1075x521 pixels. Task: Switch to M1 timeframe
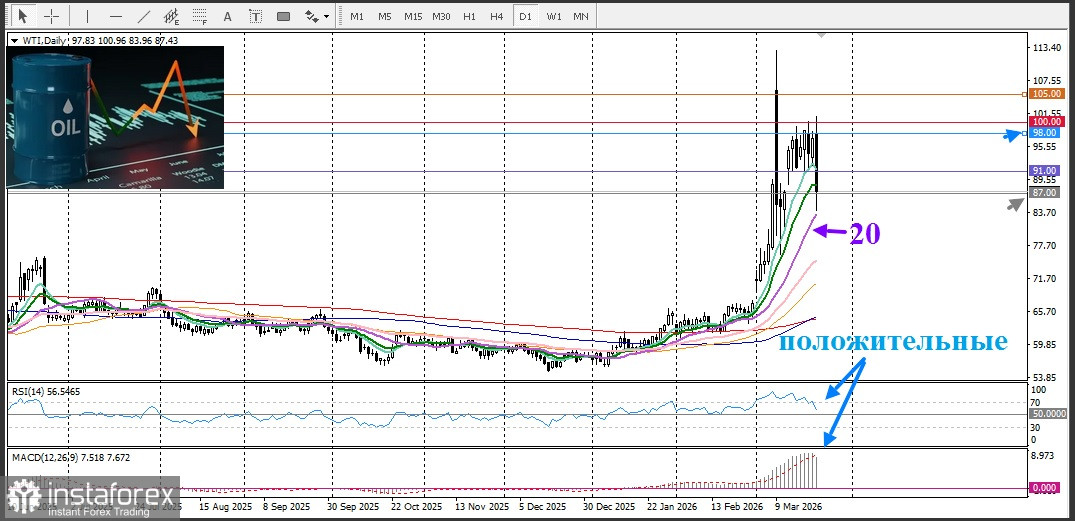(x=357, y=16)
